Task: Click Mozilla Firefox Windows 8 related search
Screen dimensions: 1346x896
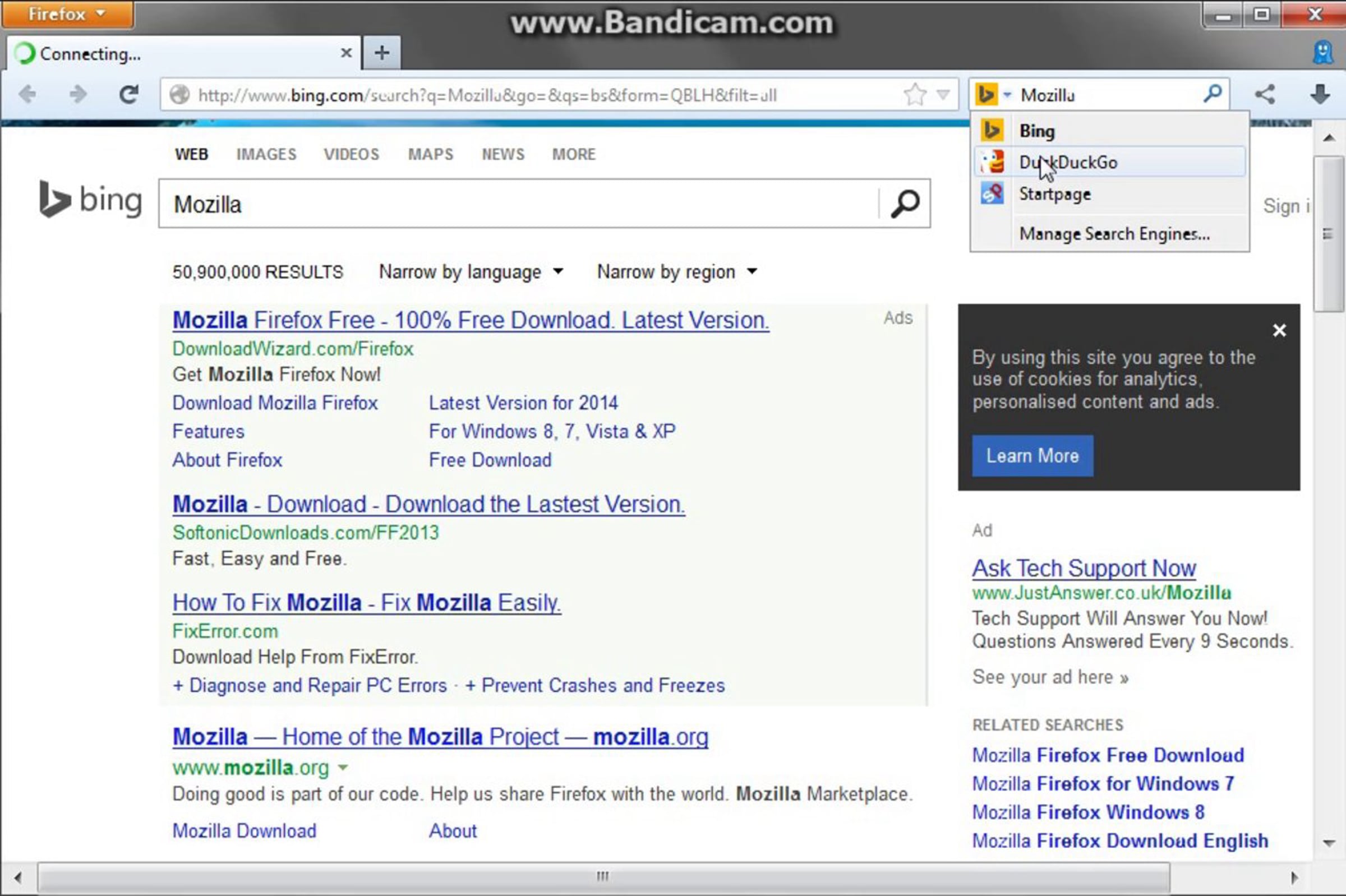Action: (x=1088, y=812)
